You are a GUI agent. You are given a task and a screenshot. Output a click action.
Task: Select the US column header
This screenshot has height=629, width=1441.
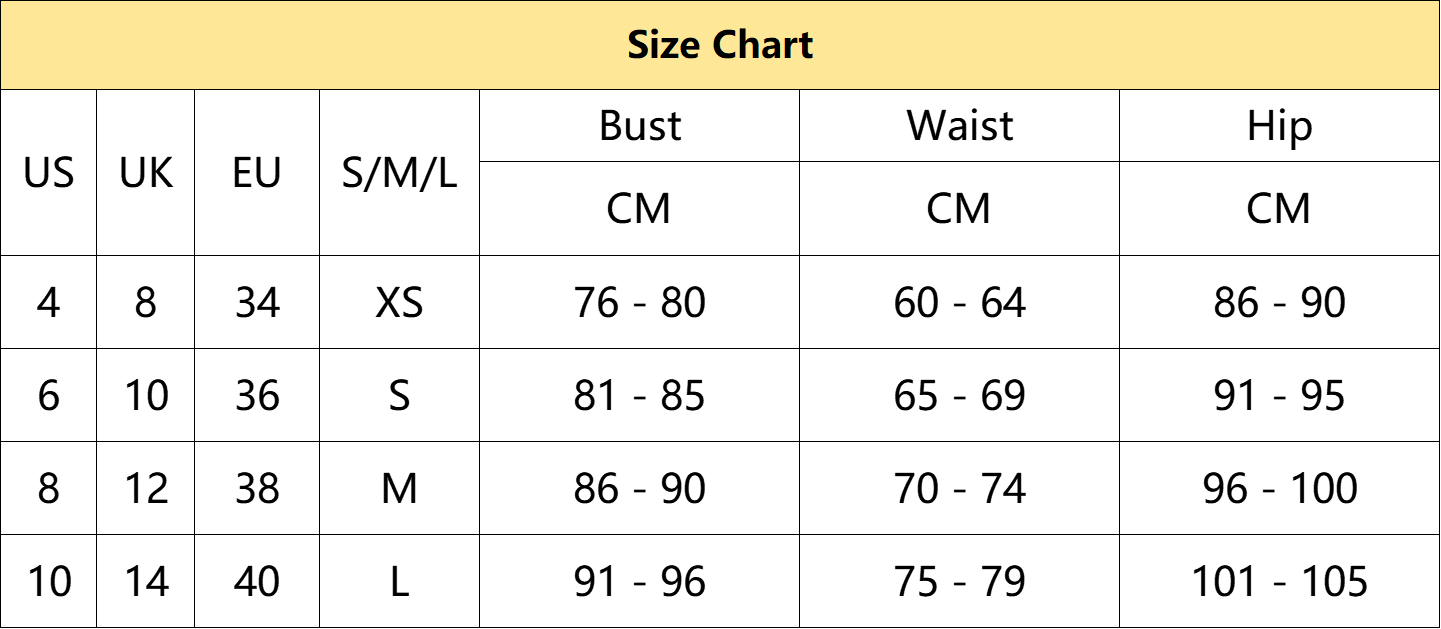[x=49, y=173]
